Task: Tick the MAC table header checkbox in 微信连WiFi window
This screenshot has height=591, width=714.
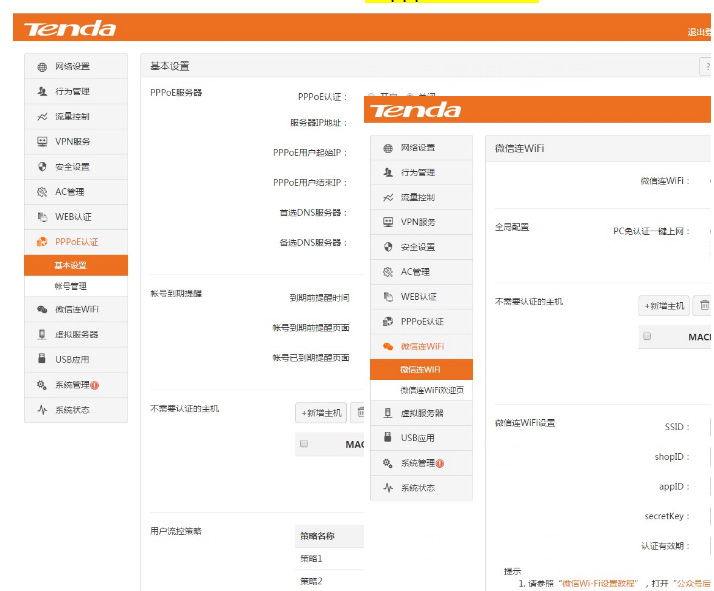Action: (647, 336)
